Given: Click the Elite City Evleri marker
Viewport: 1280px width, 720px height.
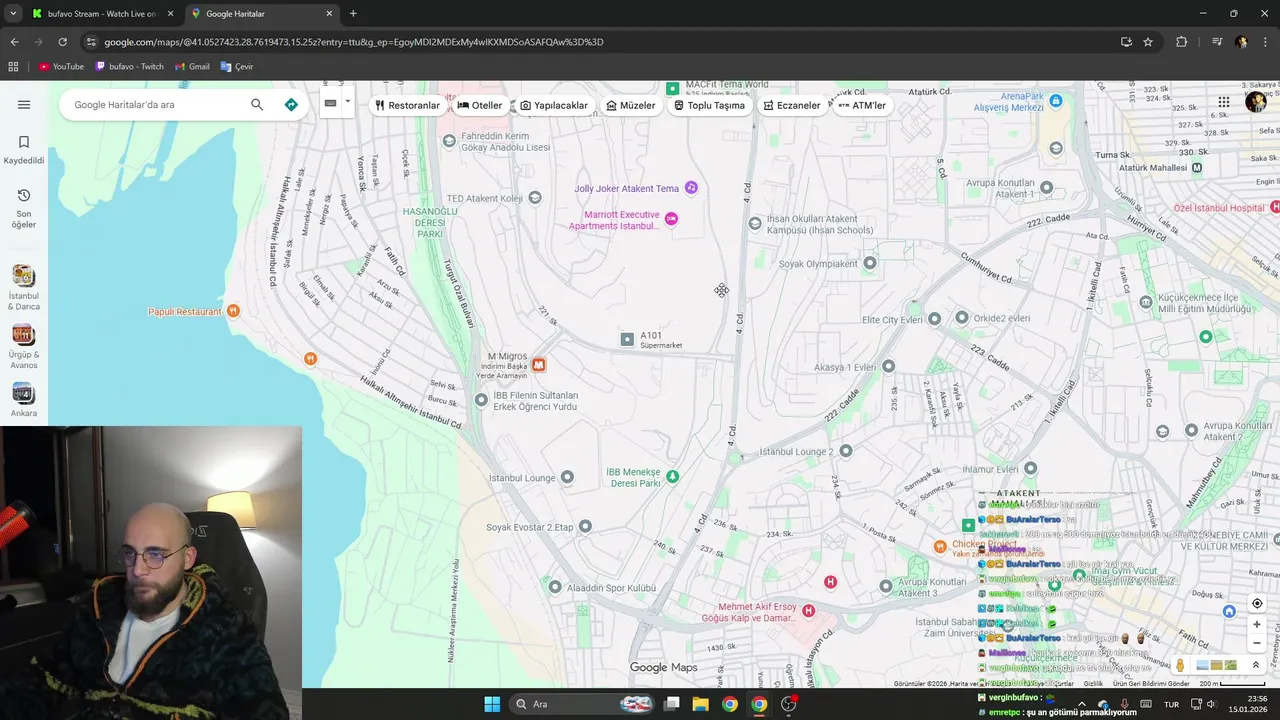Looking at the screenshot, I should point(934,319).
